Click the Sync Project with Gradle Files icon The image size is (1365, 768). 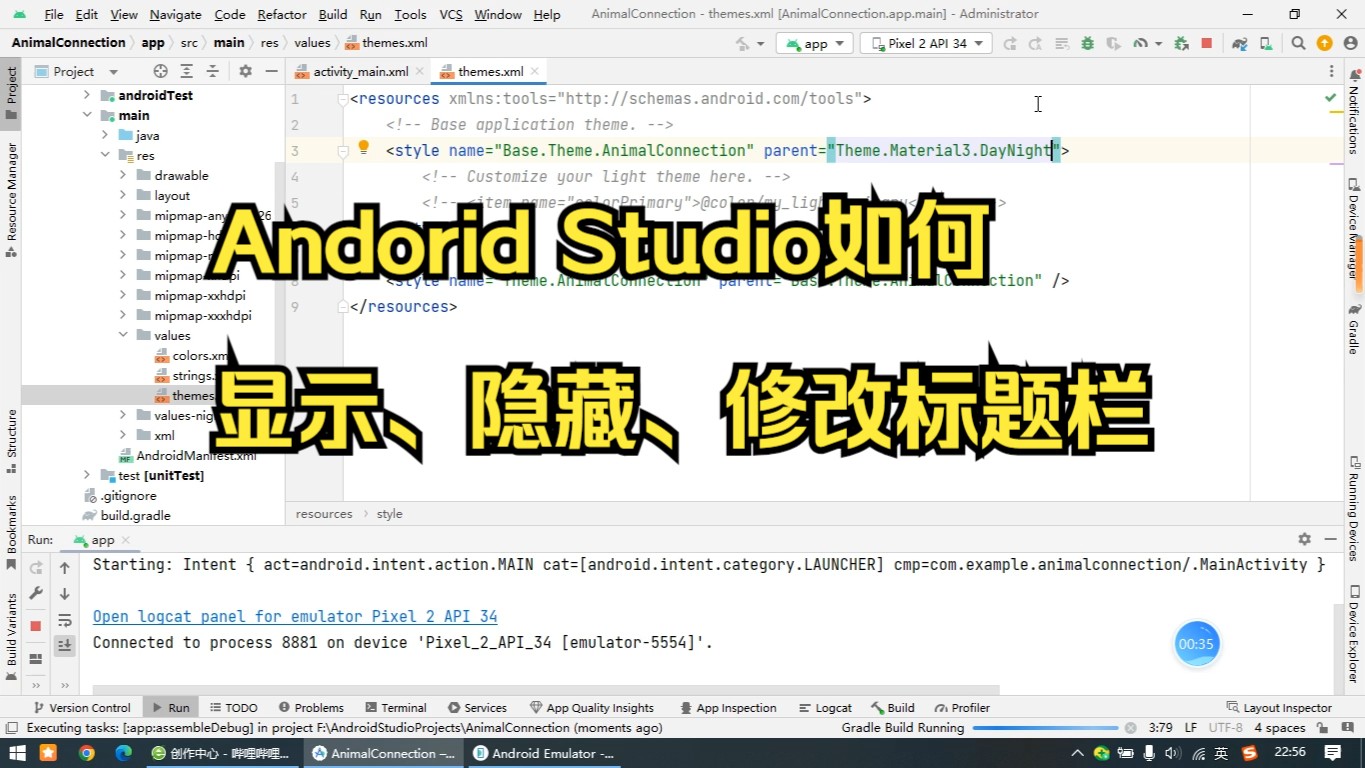tap(1240, 43)
